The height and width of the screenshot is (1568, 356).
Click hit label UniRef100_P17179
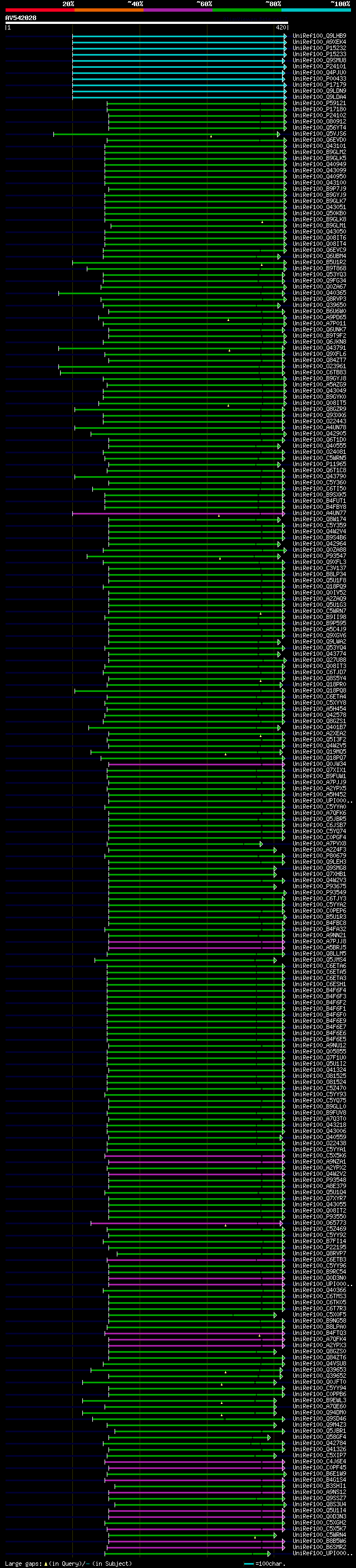tap(319, 85)
